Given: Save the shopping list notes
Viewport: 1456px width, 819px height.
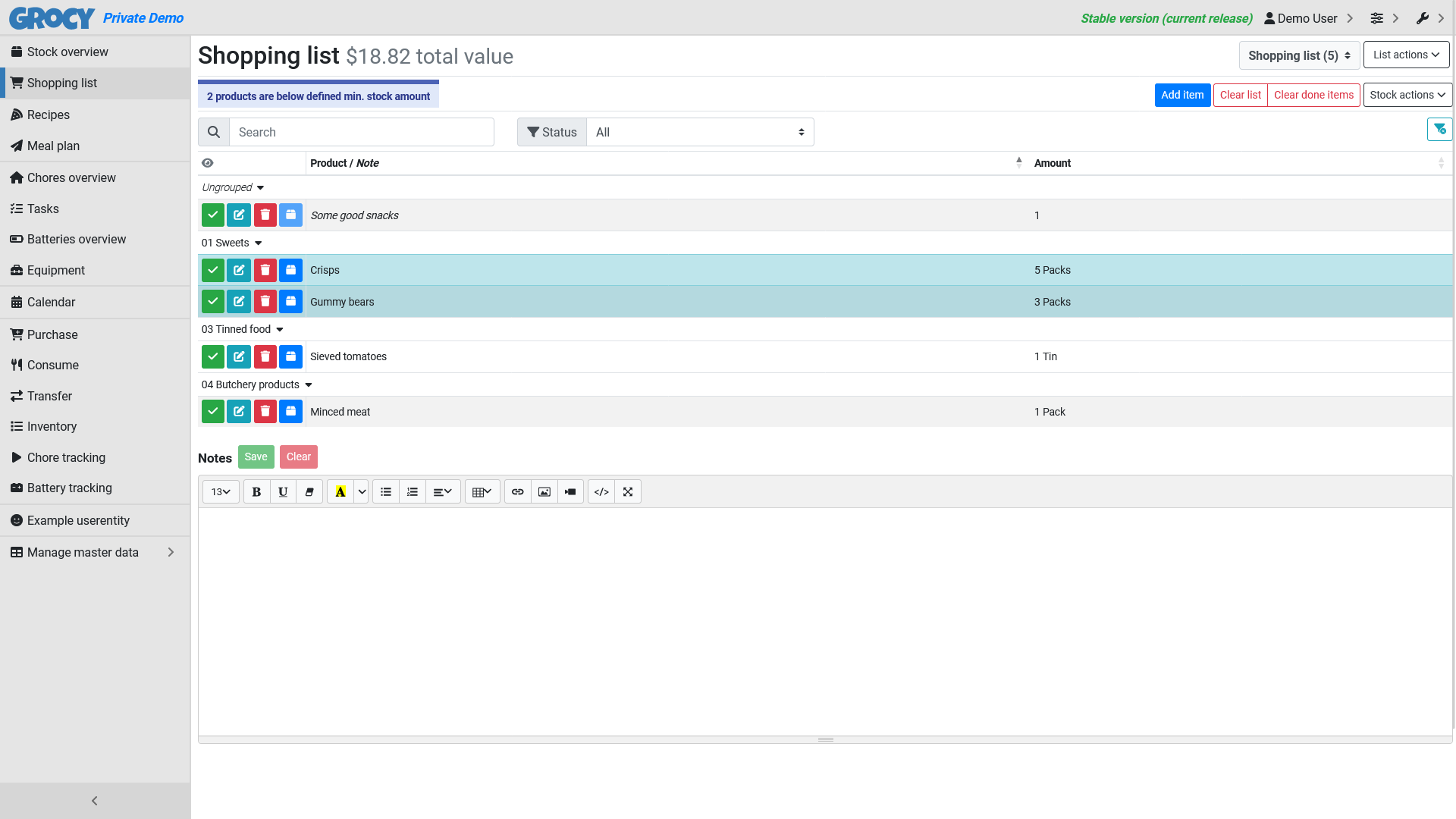Looking at the screenshot, I should tap(256, 457).
